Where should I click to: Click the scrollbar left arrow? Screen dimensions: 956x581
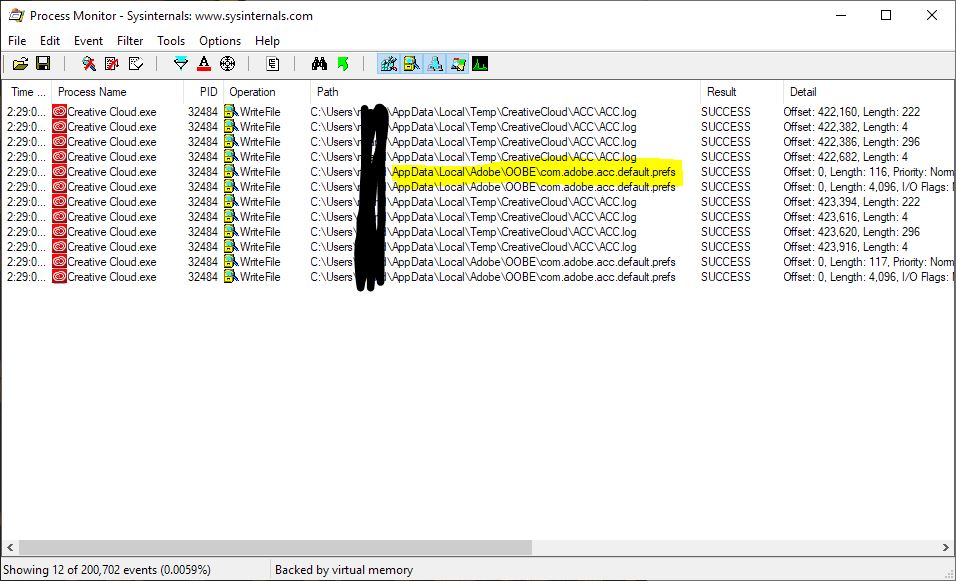point(10,547)
